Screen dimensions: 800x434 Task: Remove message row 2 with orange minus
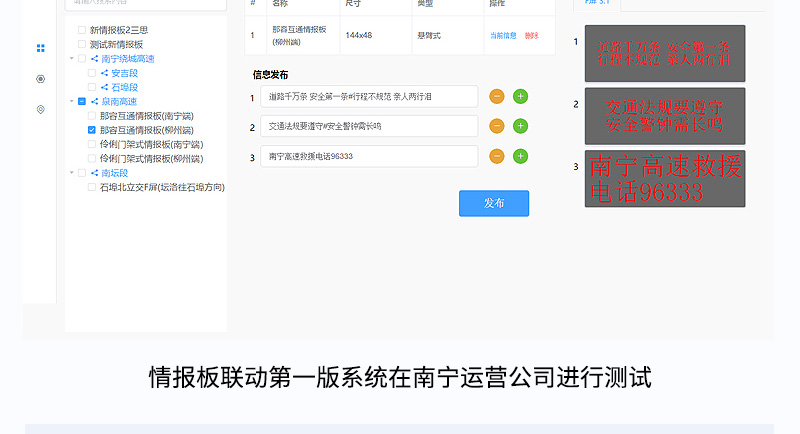point(497,127)
